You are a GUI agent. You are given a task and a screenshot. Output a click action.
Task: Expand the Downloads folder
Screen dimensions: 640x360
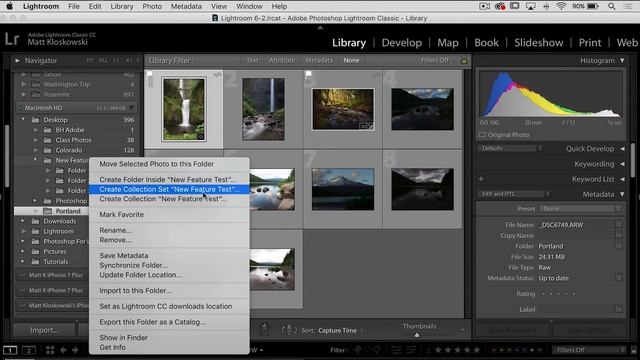pyautogui.click(x=23, y=221)
